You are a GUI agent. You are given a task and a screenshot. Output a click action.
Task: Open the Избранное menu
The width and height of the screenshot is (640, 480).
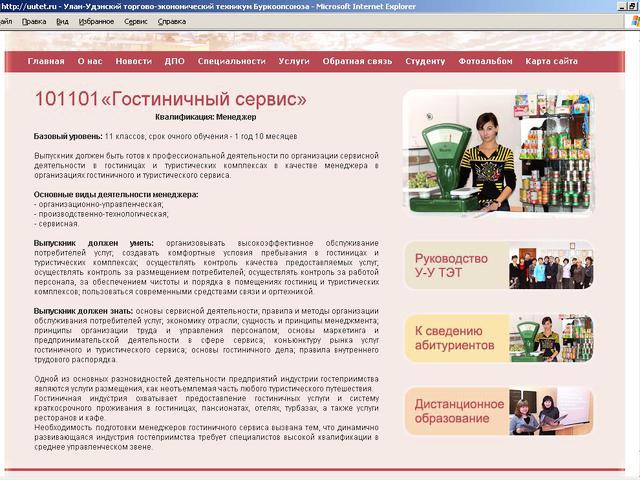coord(96,22)
